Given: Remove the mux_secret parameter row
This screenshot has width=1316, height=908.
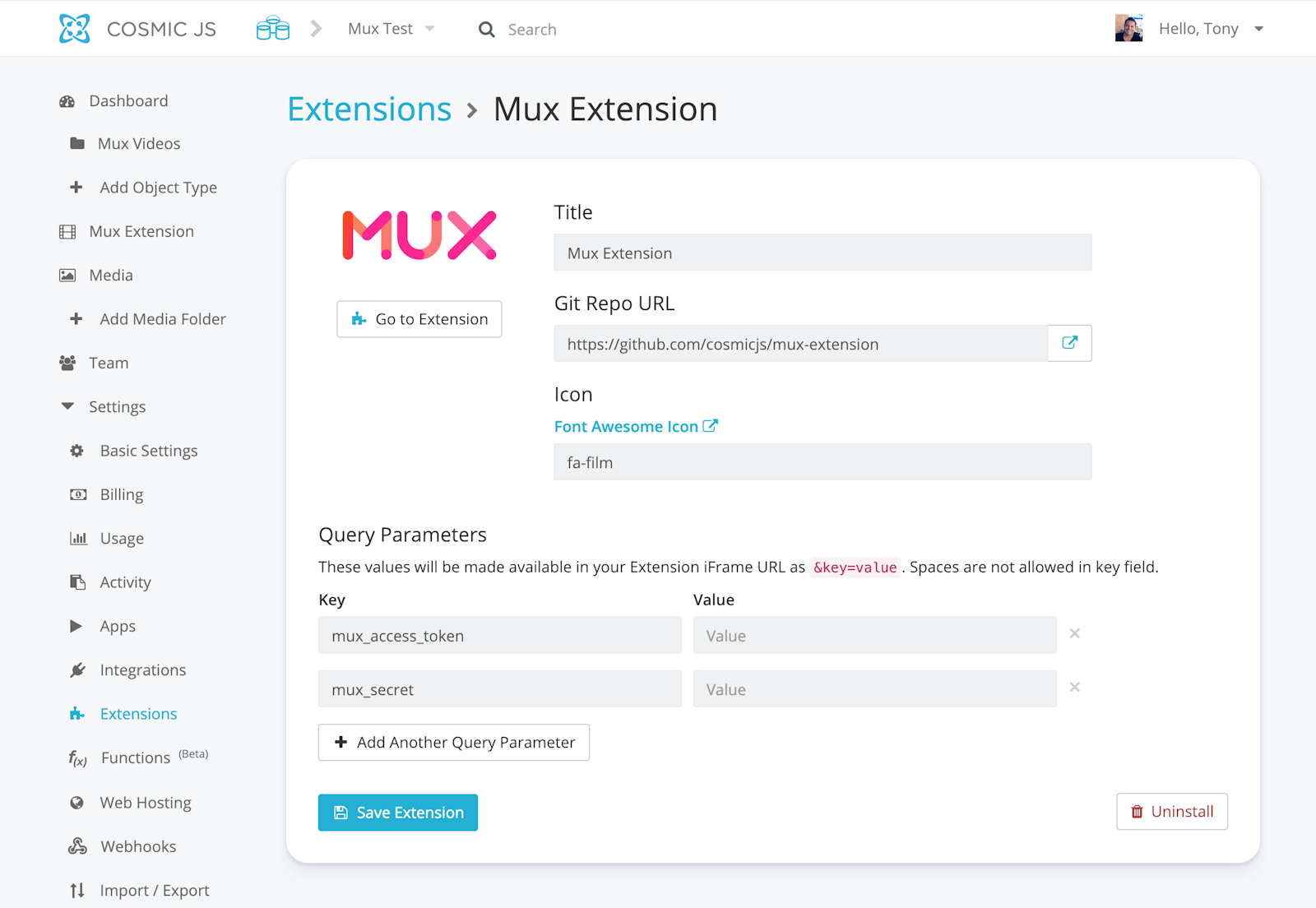Looking at the screenshot, I should tap(1074, 687).
